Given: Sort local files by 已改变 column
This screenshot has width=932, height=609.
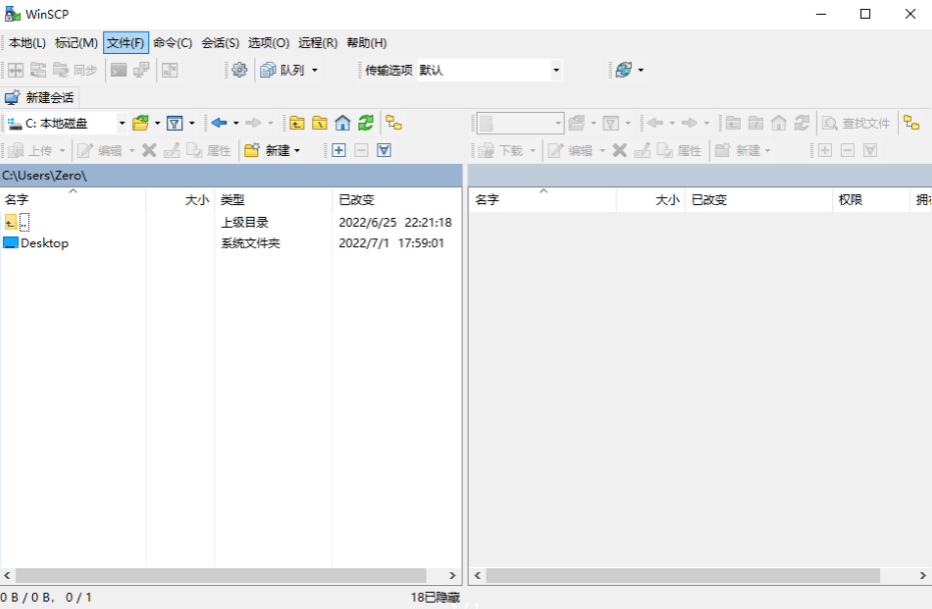Looking at the screenshot, I should tap(356, 200).
